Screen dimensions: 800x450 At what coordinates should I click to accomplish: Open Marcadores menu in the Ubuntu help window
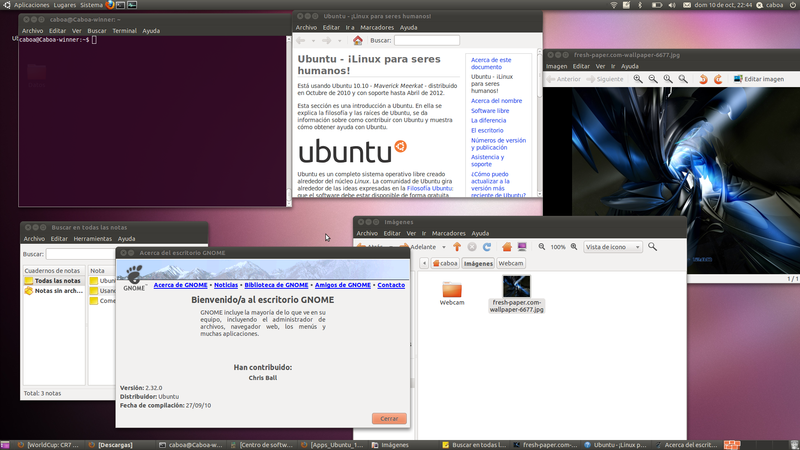pos(377,28)
